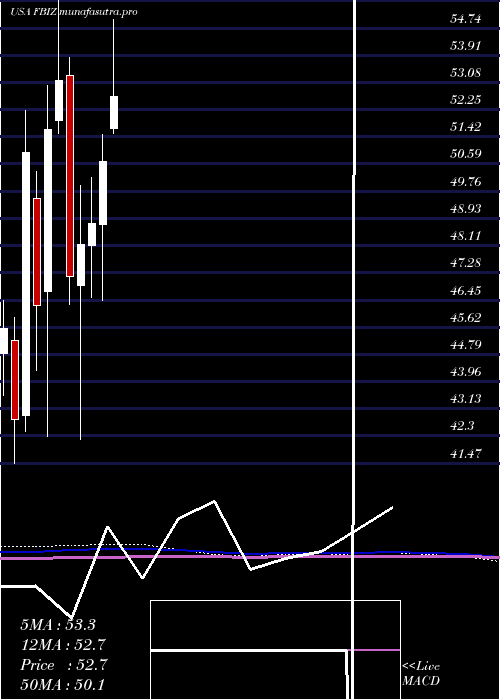Click the white candlestick spanning 43 to 50.59

(x=26, y=284)
